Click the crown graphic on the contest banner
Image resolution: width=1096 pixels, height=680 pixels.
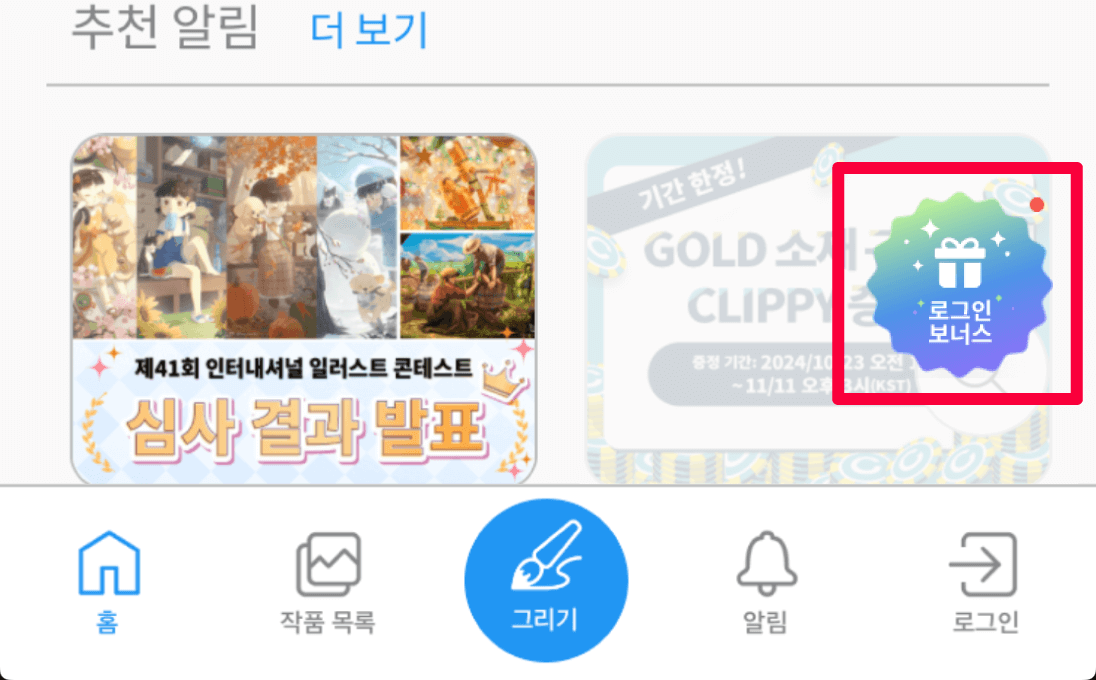click(503, 379)
